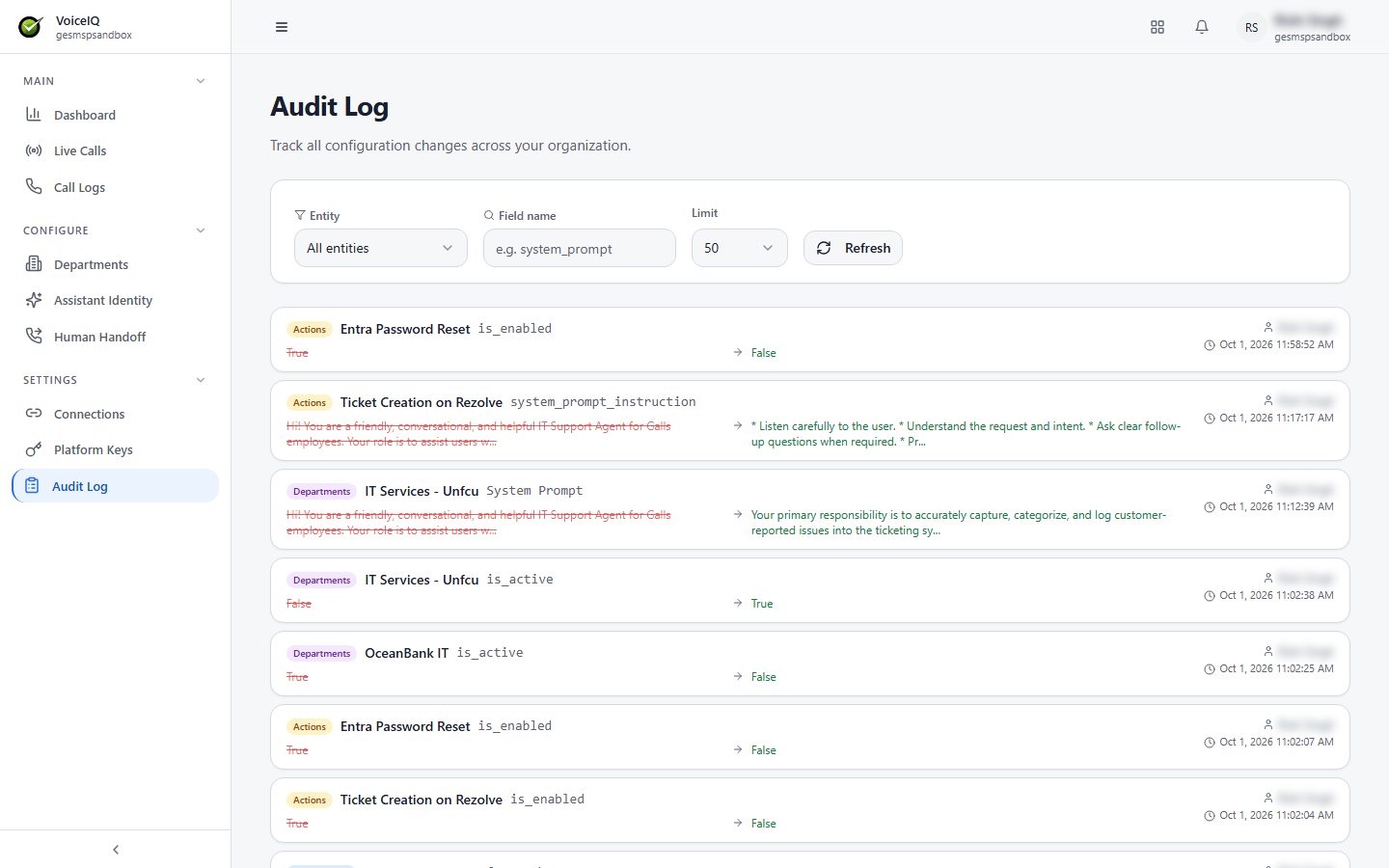Click the Call Logs phone icon
This screenshot has height=868, width=1389.
(x=34, y=187)
